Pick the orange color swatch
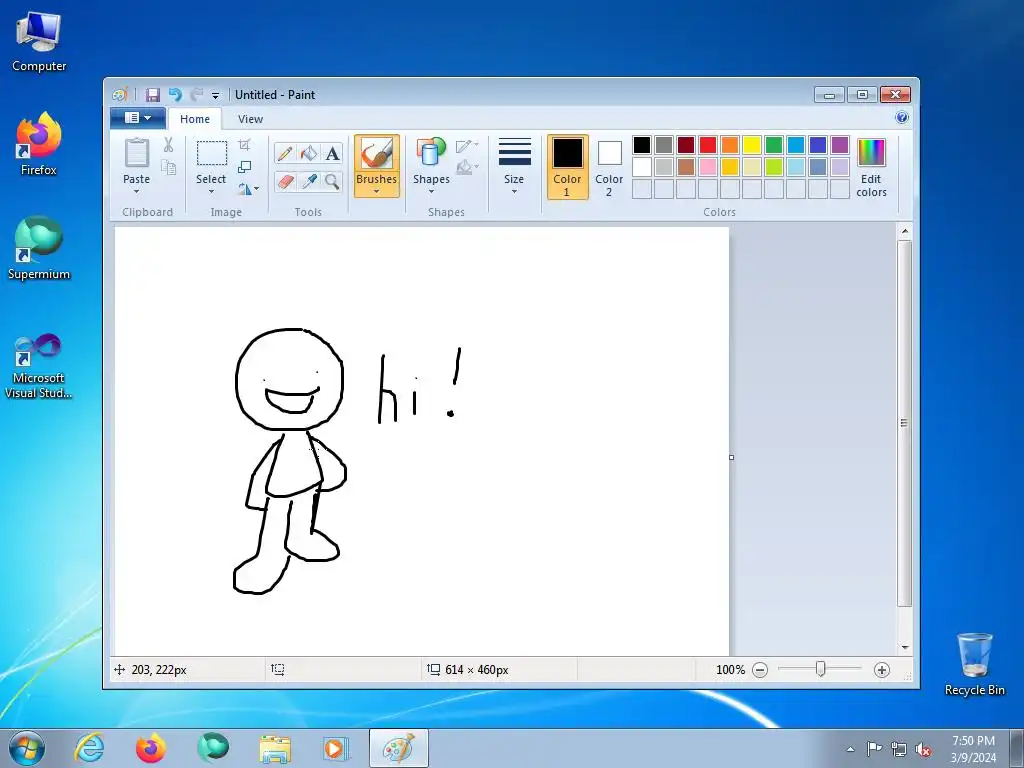1024x768 pixels. pos(730,145)
